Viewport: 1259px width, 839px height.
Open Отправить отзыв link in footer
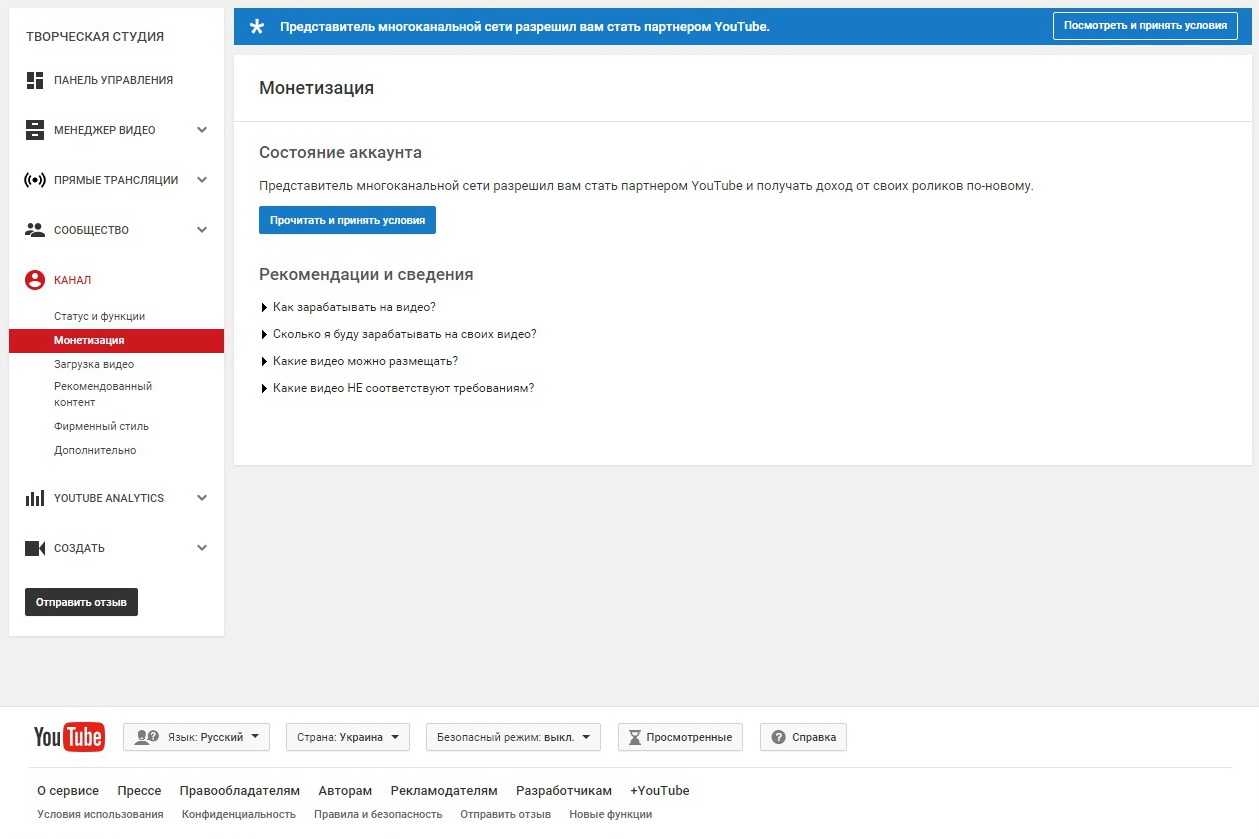[506, 814]
